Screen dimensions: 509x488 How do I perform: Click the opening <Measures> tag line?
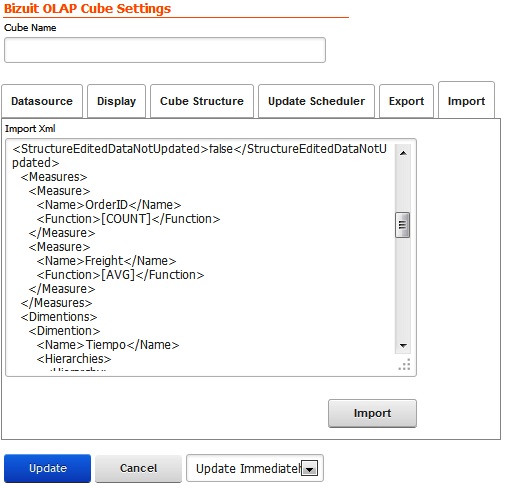tap(54, 177)
